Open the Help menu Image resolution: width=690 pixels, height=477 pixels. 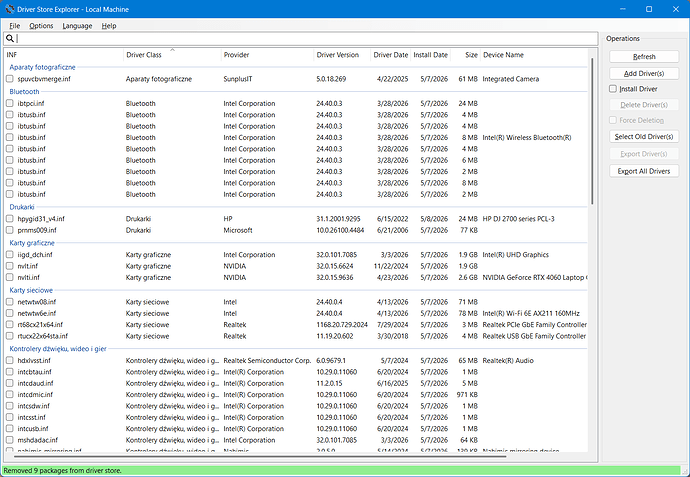click(109, 26)
